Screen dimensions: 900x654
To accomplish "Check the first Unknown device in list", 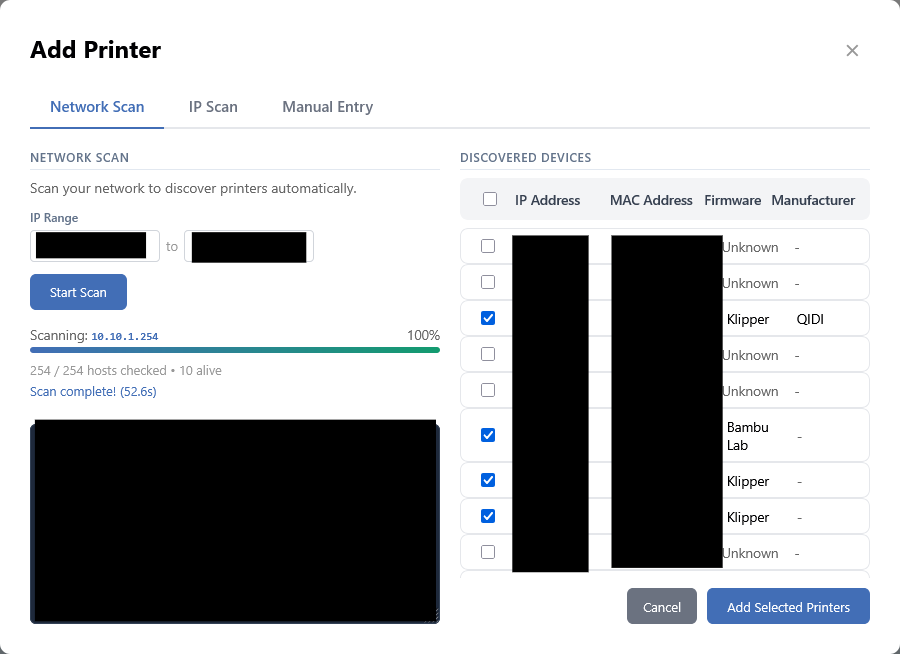I will (x=488, y=246).
